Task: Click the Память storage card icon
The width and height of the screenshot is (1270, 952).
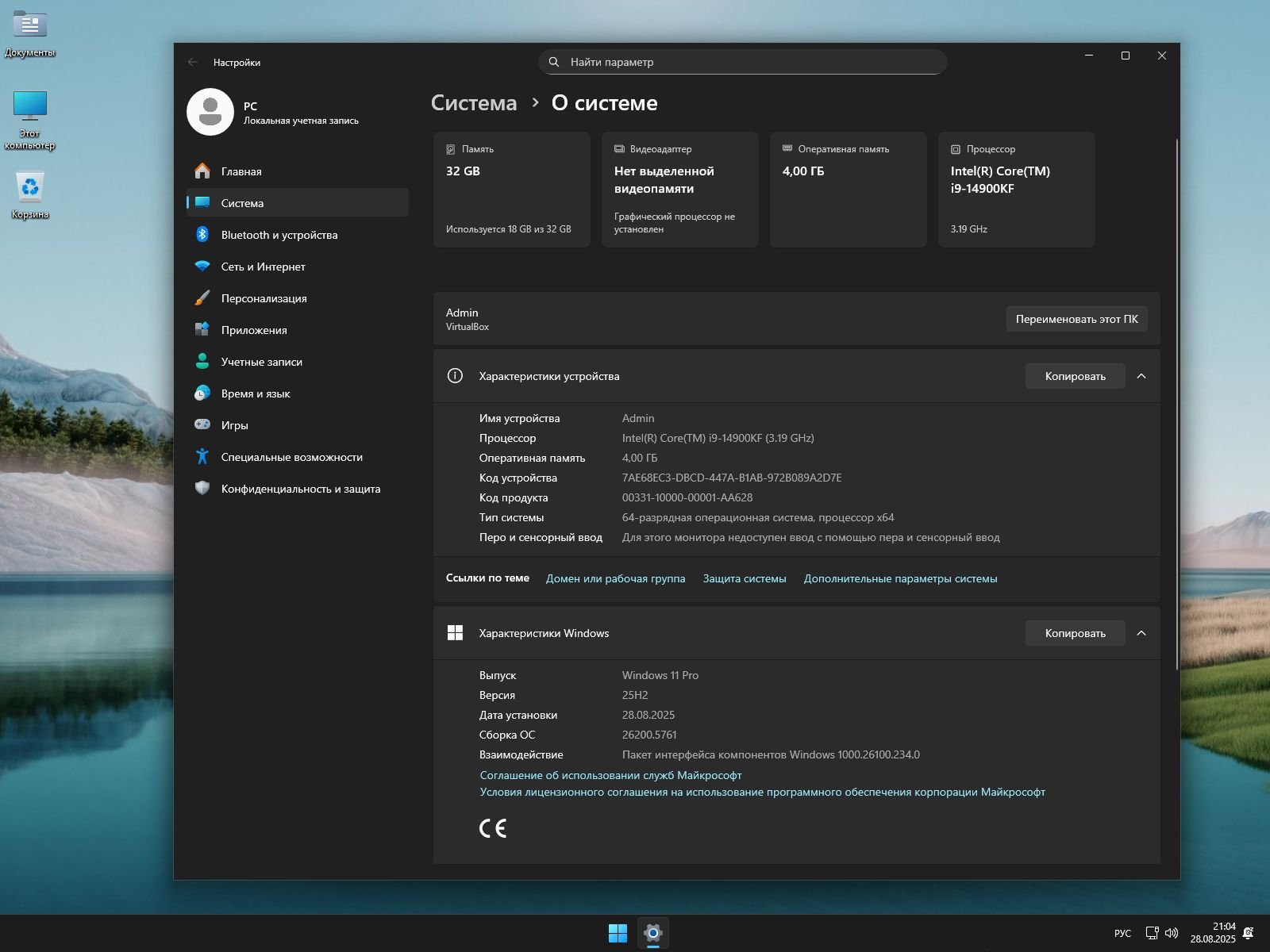Action: (451, 149)
